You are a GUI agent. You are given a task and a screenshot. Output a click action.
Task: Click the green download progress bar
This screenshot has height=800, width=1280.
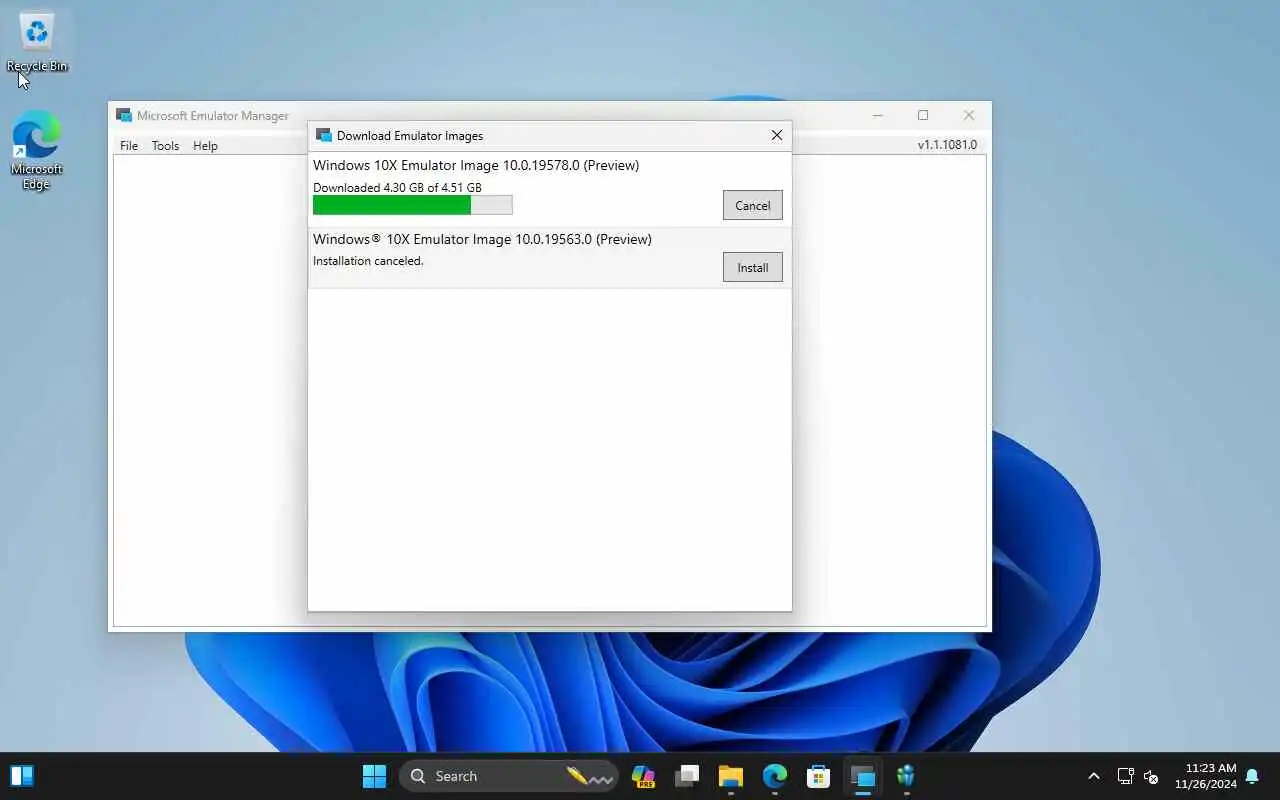[412, 205]
